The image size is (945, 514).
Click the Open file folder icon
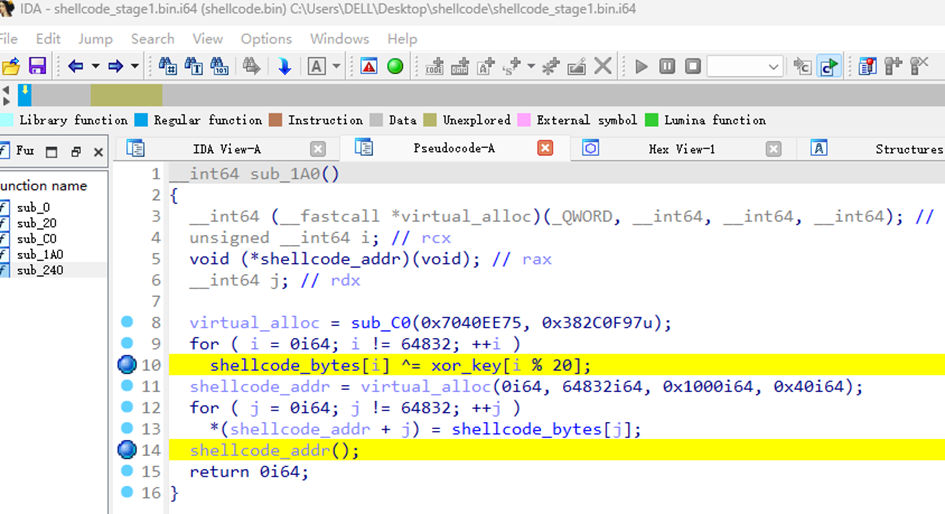point(11,66)
